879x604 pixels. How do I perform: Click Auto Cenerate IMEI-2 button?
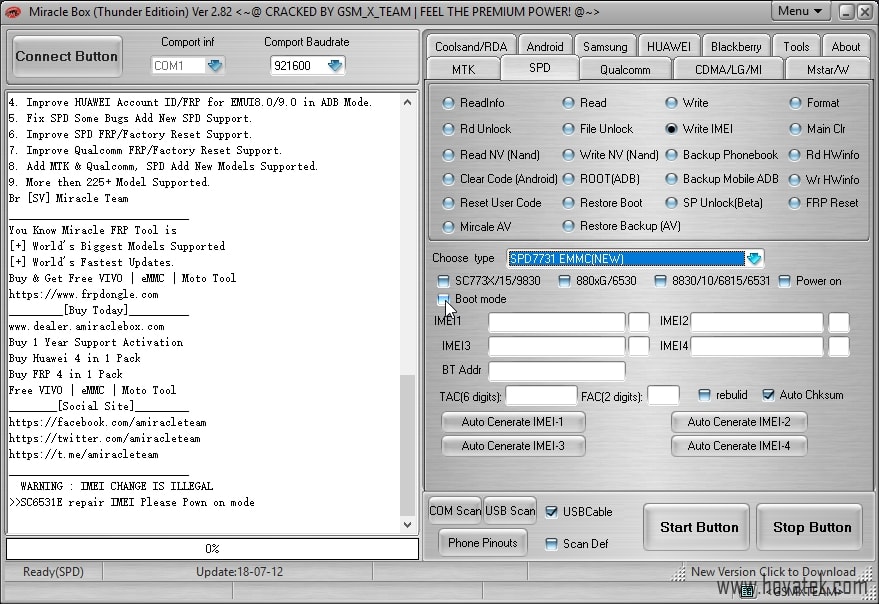(739, 422)
